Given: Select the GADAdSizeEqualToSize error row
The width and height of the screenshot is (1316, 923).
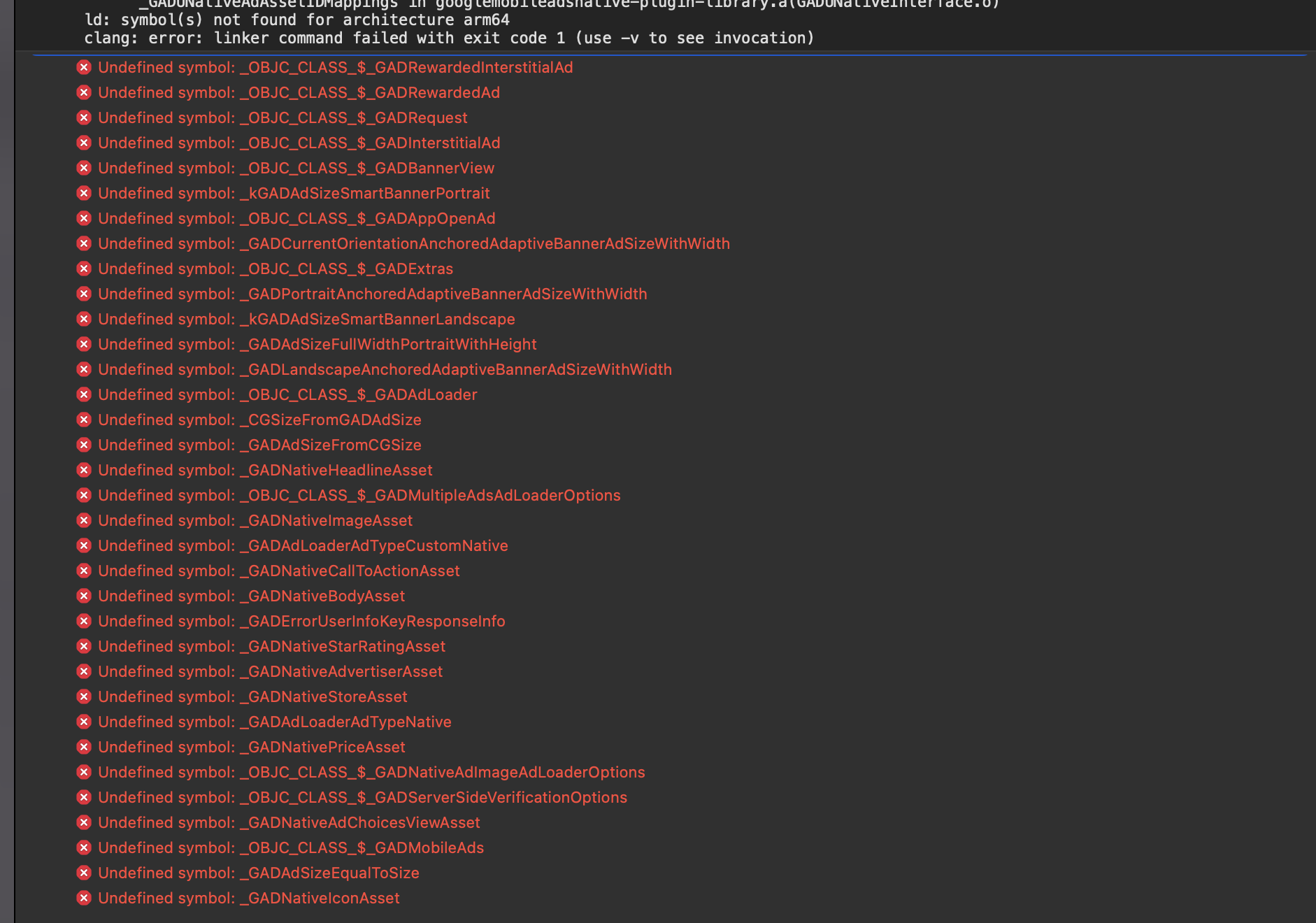Looking at the screenshot, I should tap(258, 873).
